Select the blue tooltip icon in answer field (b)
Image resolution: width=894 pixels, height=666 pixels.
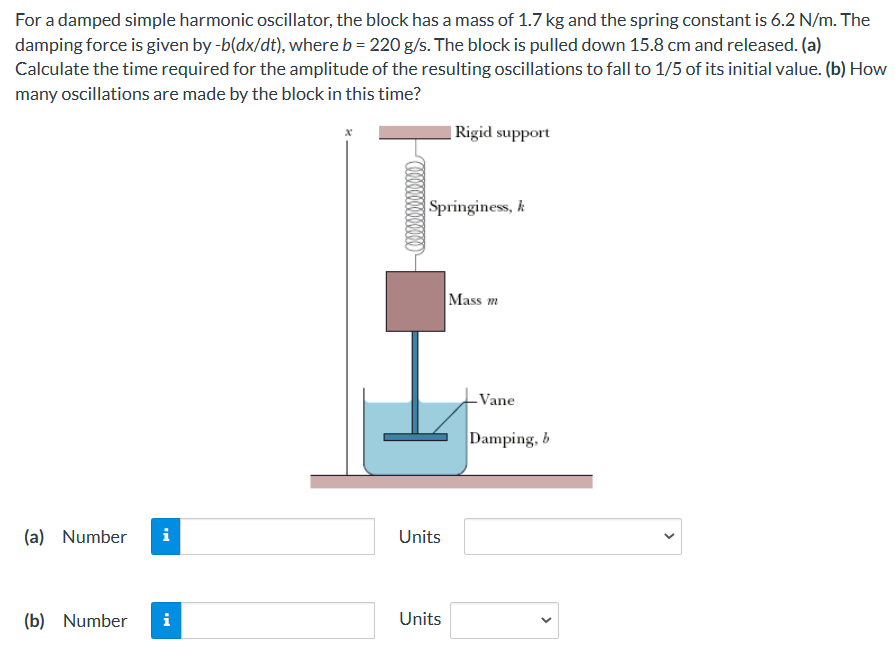(x=165, y=621)
